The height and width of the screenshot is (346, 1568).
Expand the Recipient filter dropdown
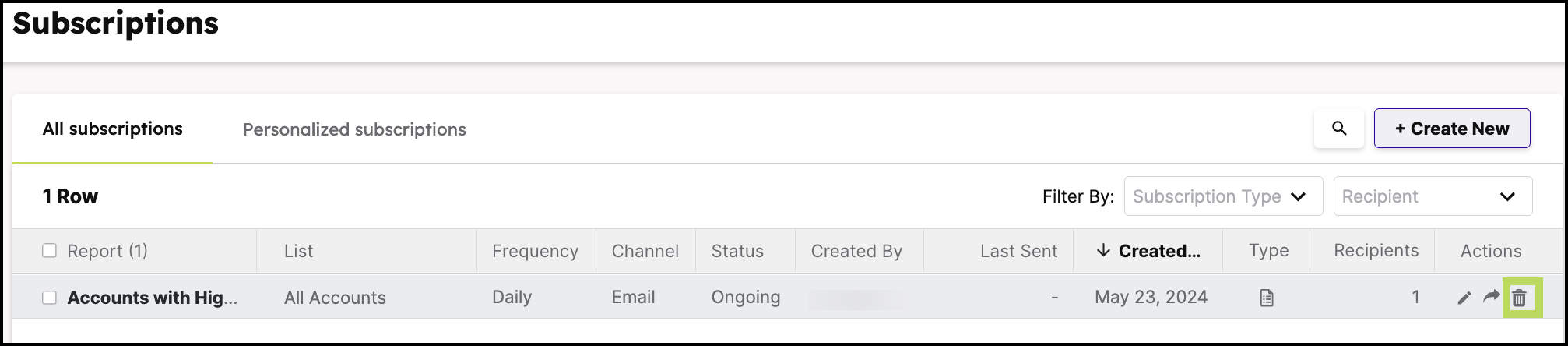click(x=1432, y=196)
